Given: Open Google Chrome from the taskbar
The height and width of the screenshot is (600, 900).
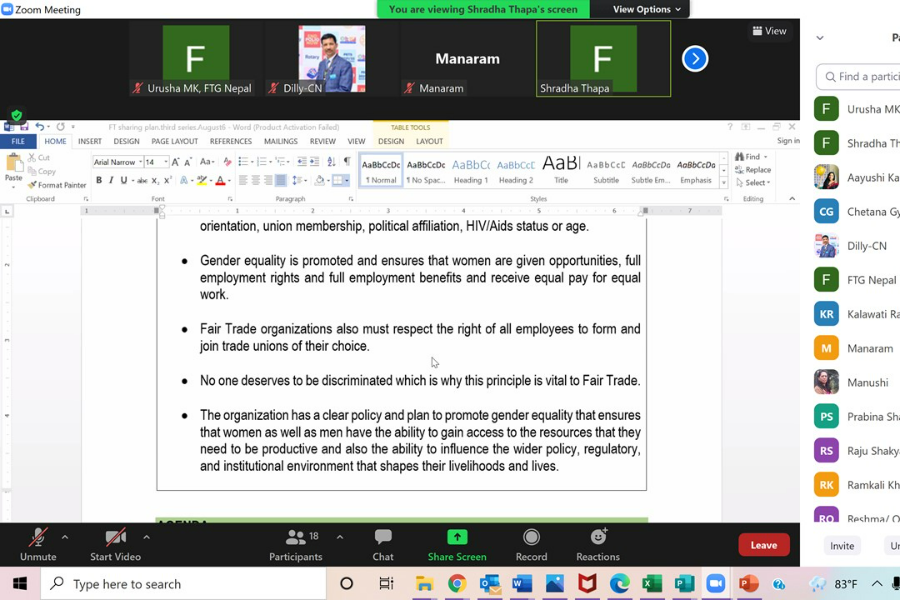Looking at the screenshot, I should (x=457, y=584).
